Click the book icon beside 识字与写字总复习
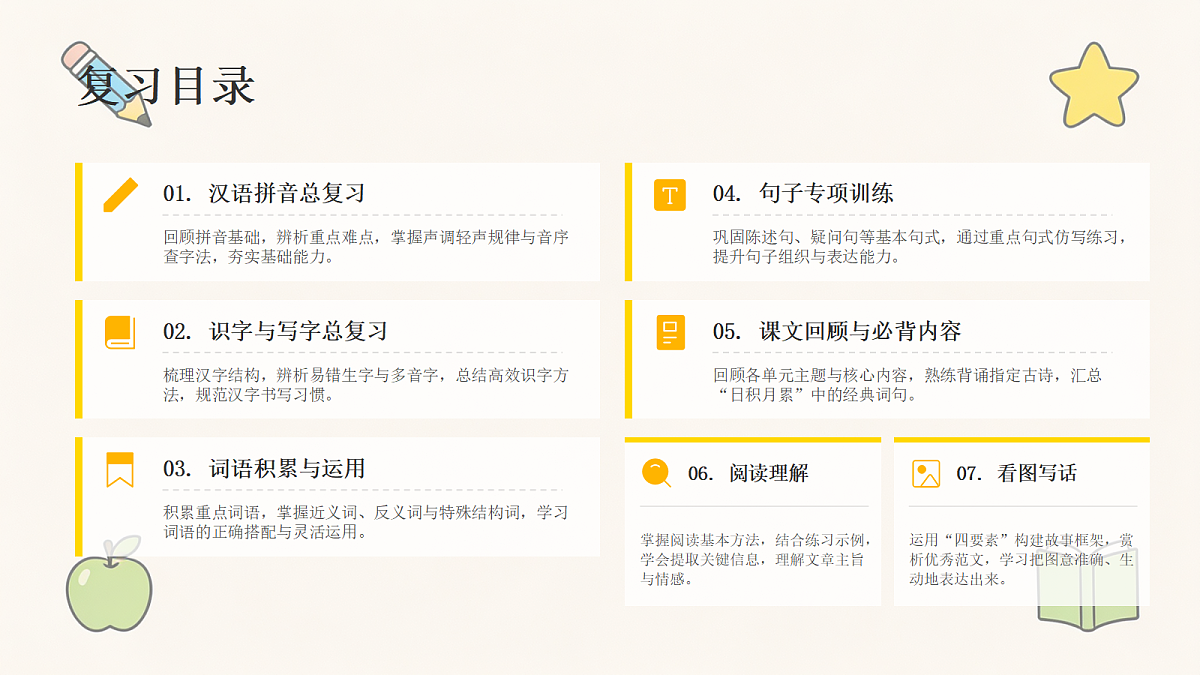 120,332
